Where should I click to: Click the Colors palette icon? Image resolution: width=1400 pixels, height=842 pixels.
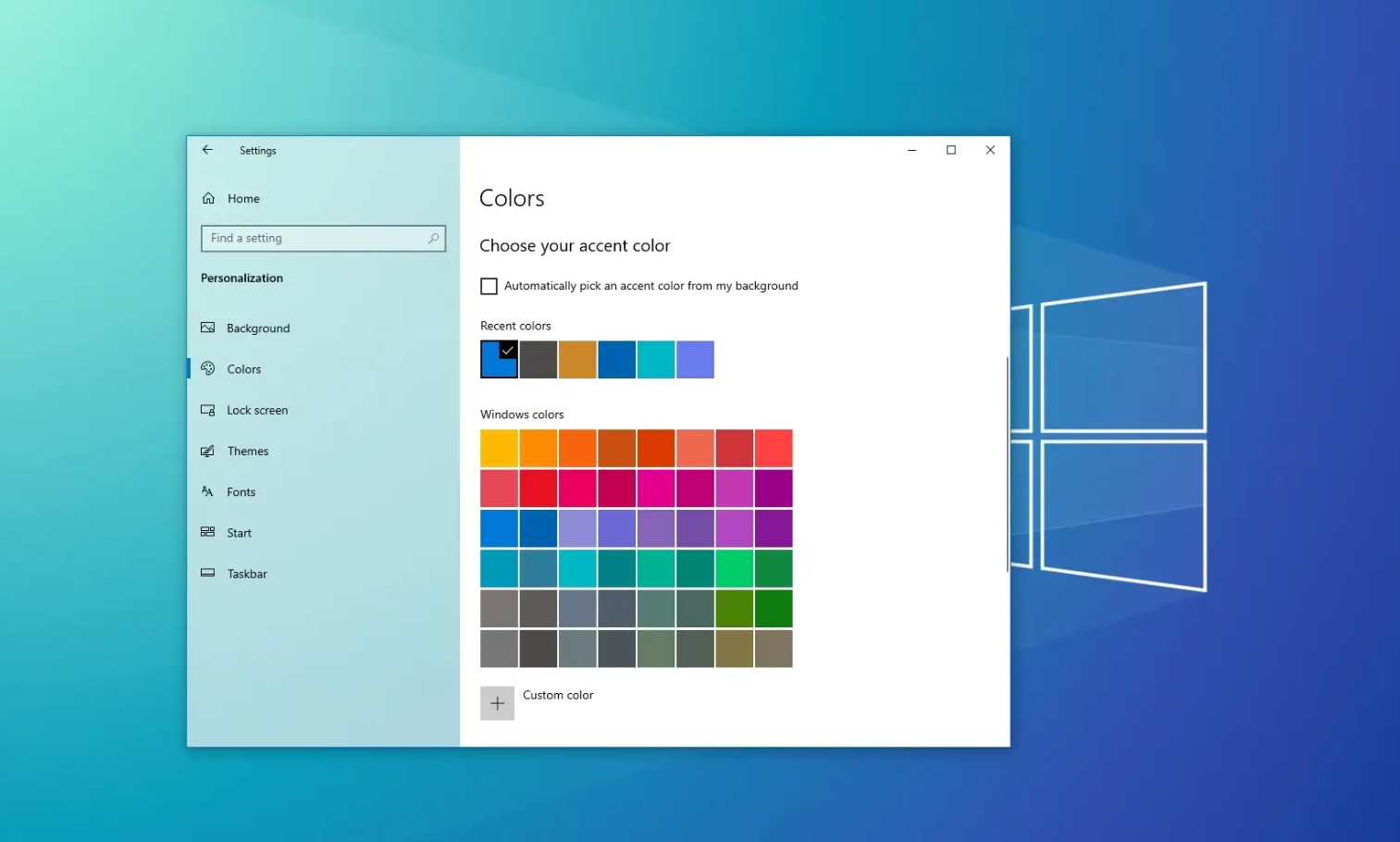208,368
